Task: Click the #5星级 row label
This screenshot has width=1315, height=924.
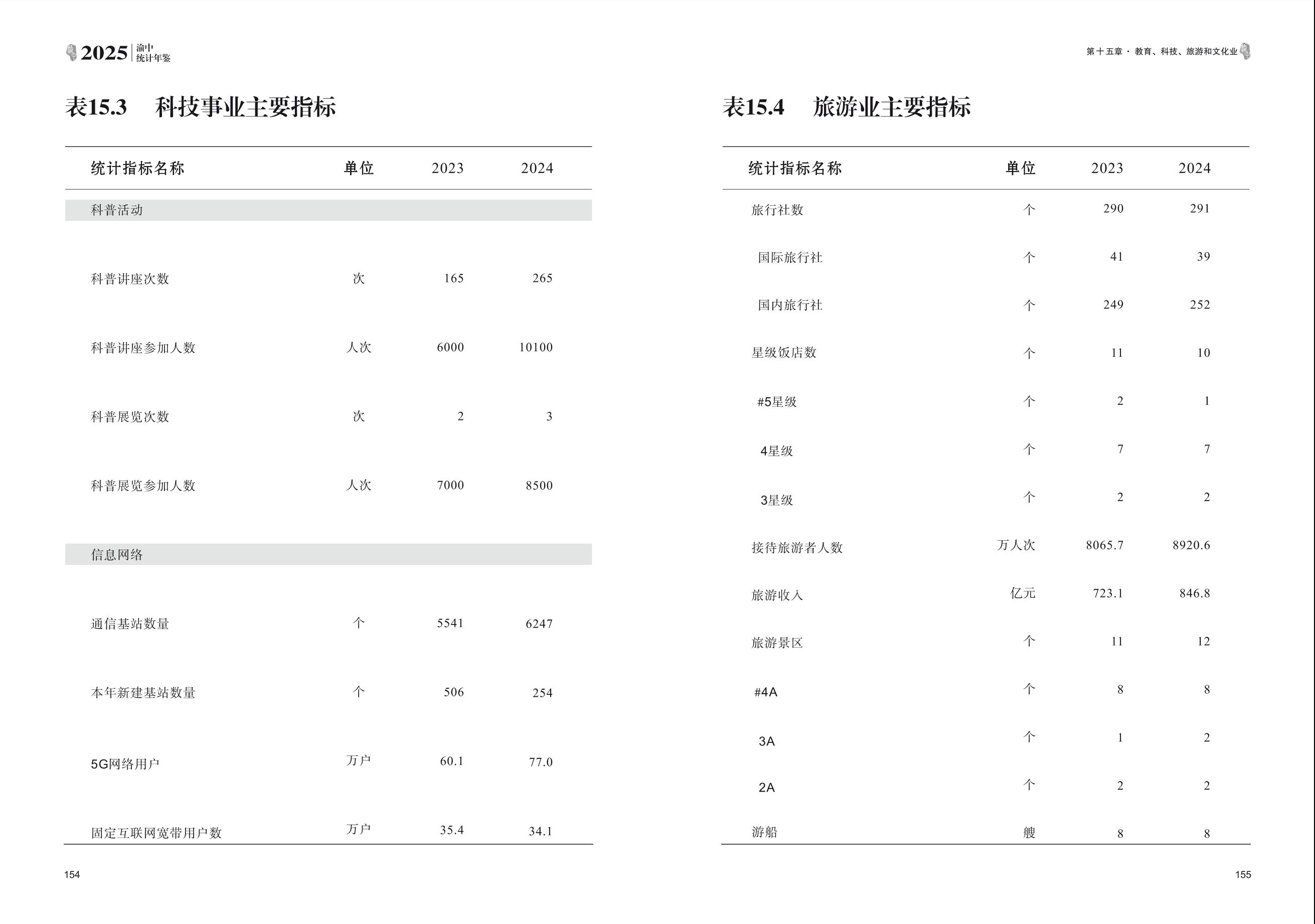Action: point(777,402)
